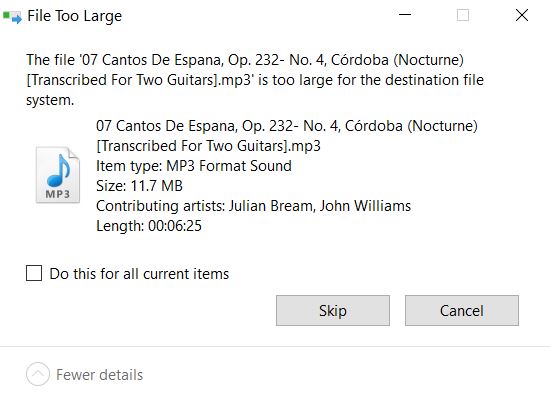This screenshot has width=550, height=396.
Task: Click the MP3 file thumbnail icon
Action: [58, 175]
